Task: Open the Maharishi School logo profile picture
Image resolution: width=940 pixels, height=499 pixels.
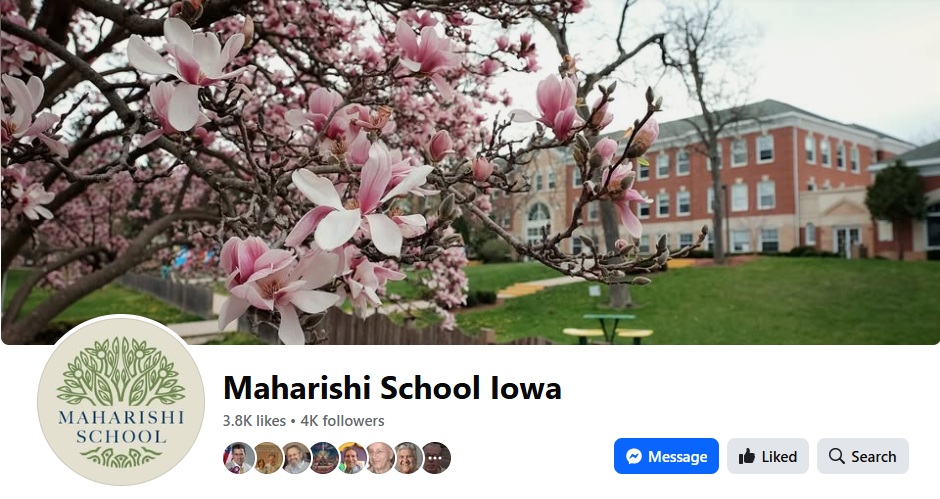Action: 121,401
